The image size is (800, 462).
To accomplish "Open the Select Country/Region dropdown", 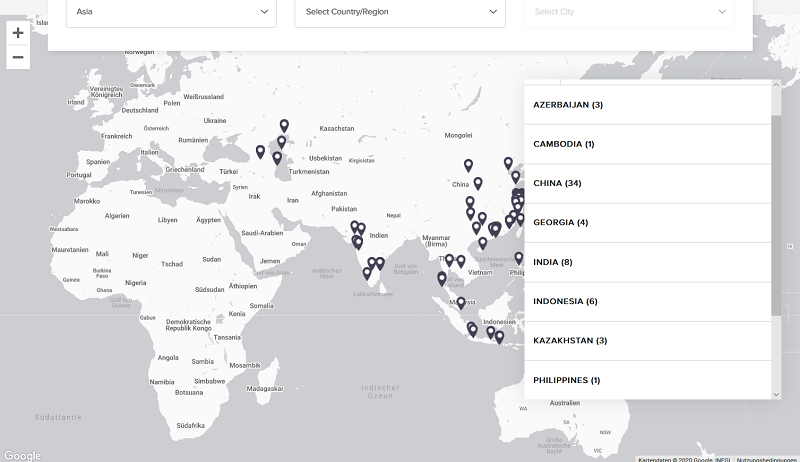I will 400,12.
